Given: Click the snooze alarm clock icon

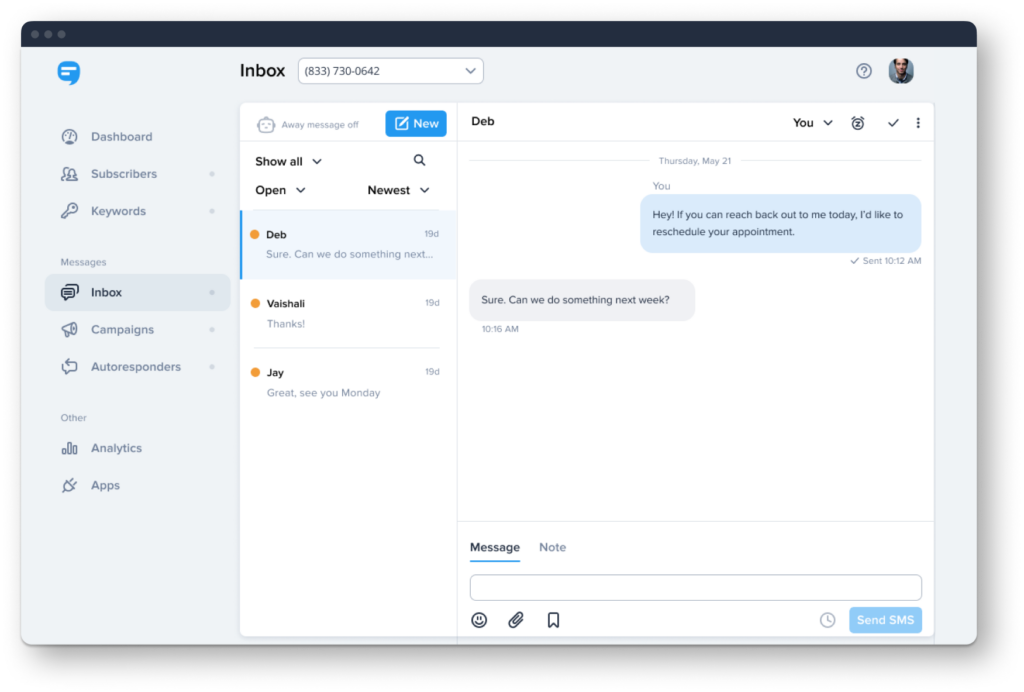Looking at the screenshot, I should coord(857,123).
